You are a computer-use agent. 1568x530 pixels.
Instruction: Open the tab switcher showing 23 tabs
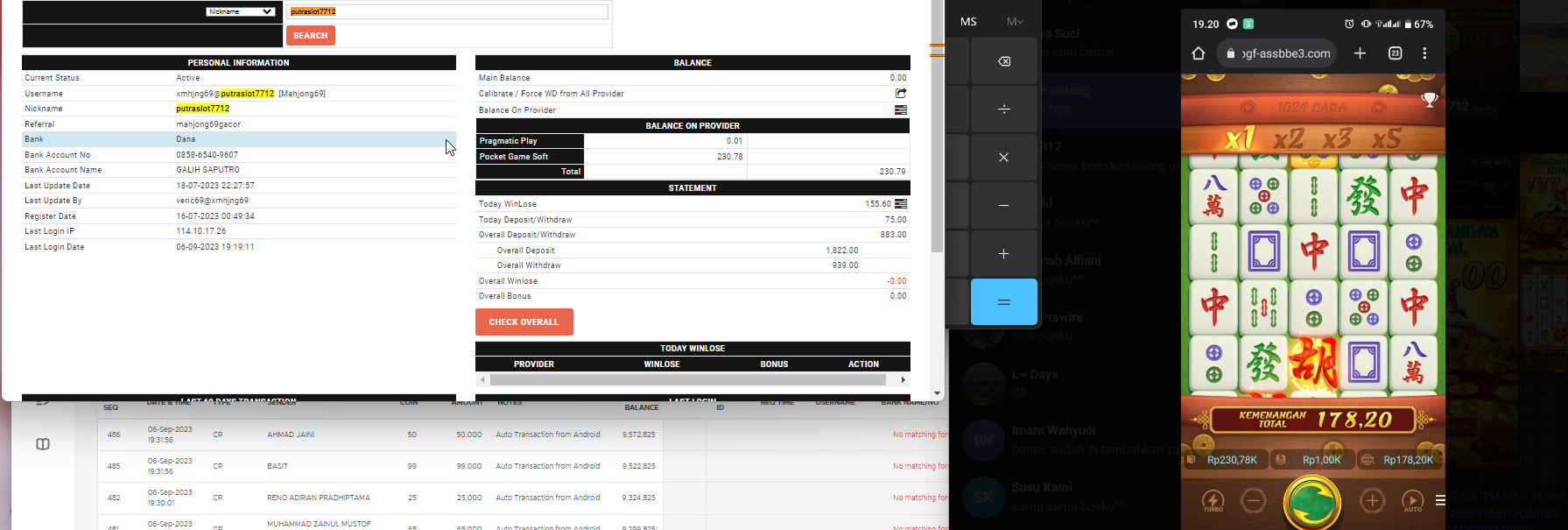1396,53
